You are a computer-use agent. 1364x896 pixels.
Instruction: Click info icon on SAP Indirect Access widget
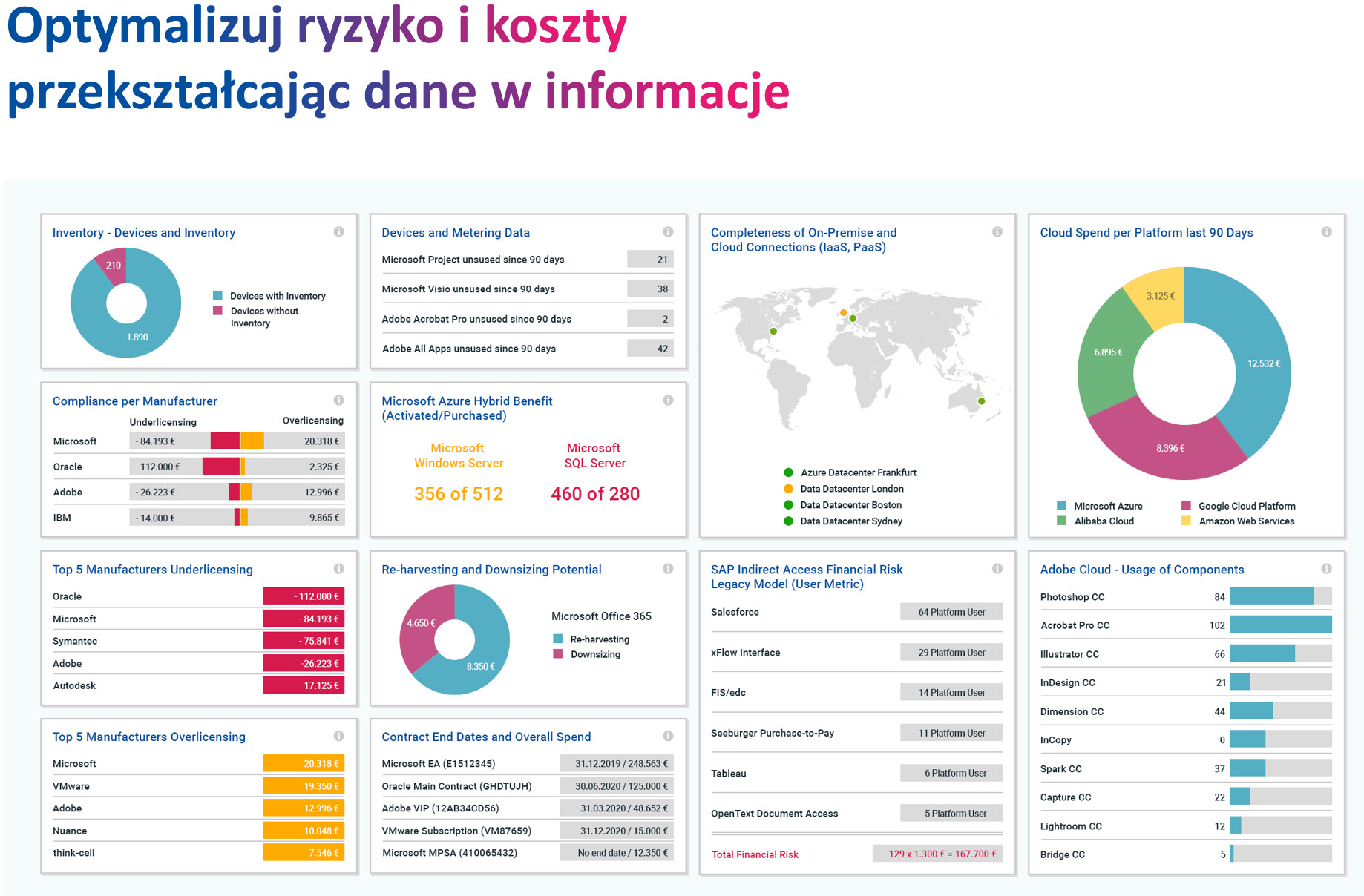click(x=997, y=569)
